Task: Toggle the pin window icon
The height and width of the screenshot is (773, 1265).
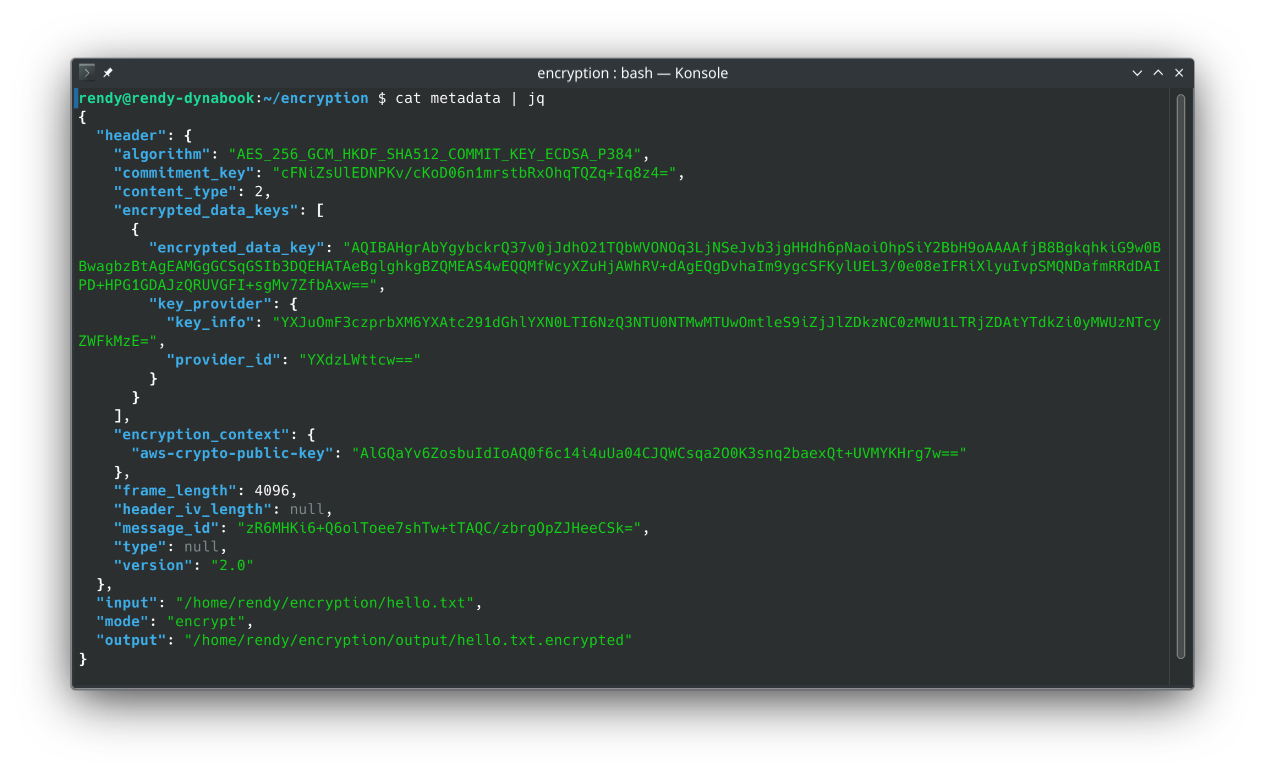Action: 108,73
